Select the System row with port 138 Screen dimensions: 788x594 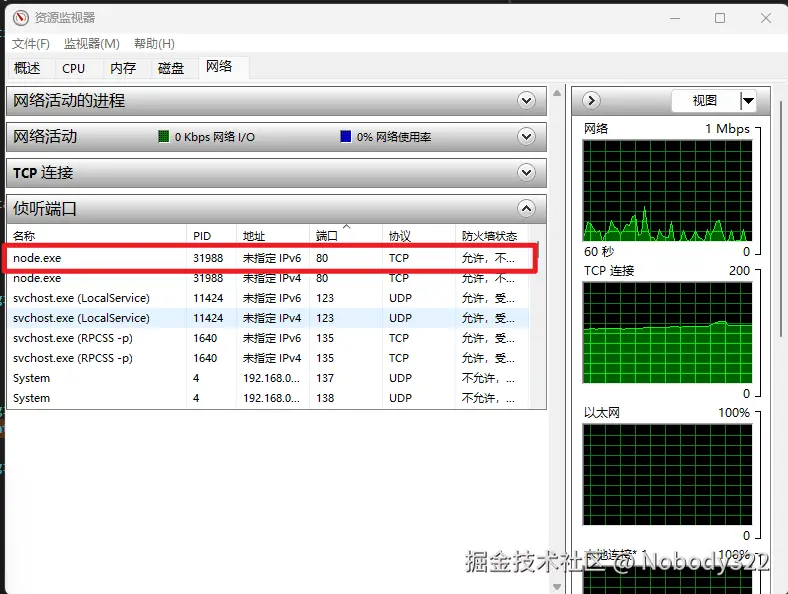[x=268, y=398]
